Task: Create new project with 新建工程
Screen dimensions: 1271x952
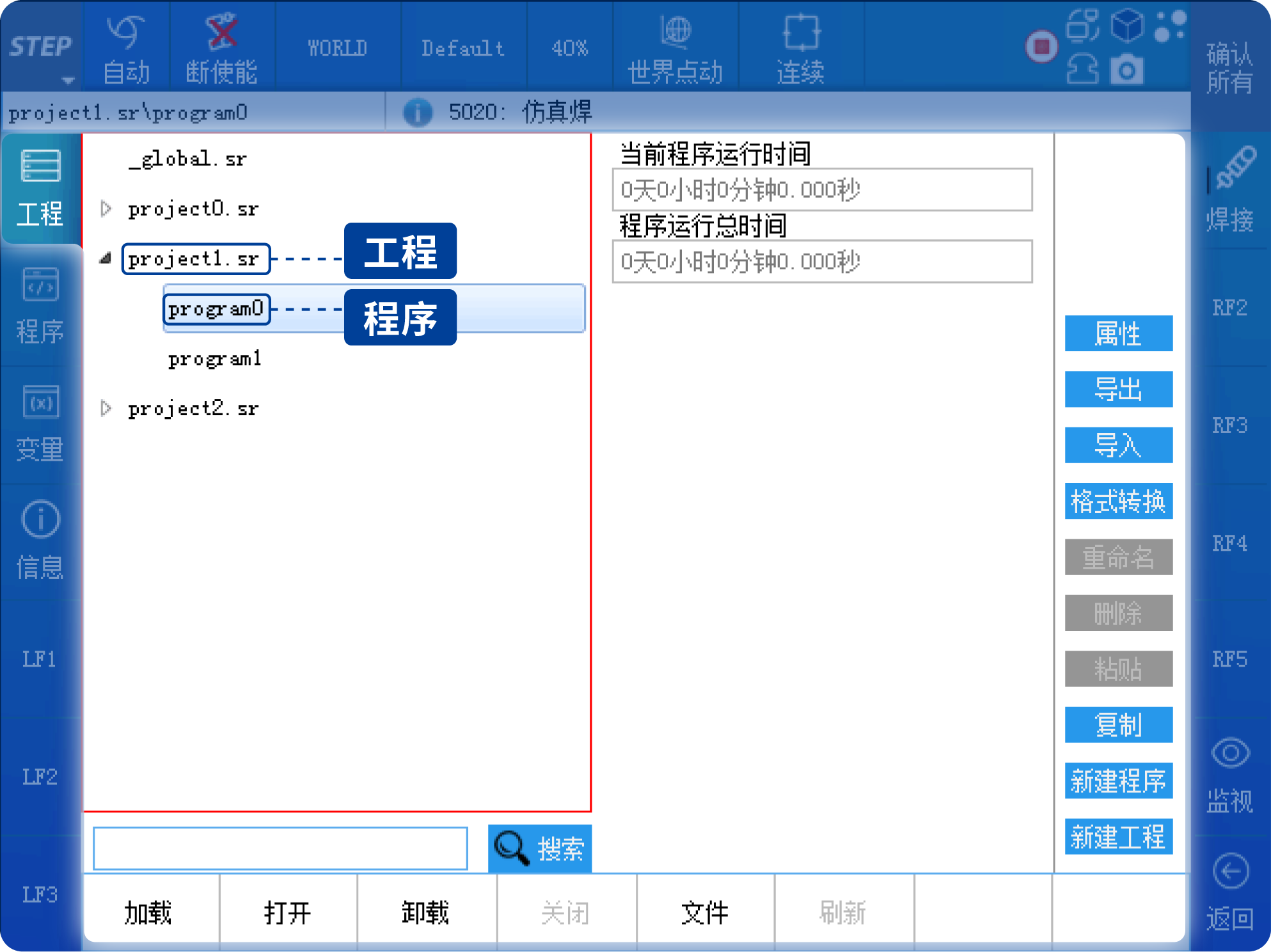Action: click(1118, 836)
